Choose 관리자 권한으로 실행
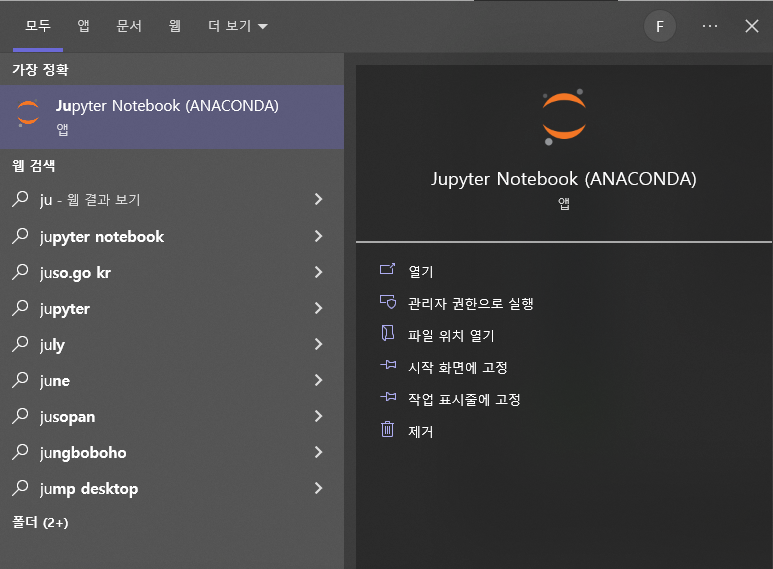The width and height of the screenshot is (773, 569). (471, 303)
